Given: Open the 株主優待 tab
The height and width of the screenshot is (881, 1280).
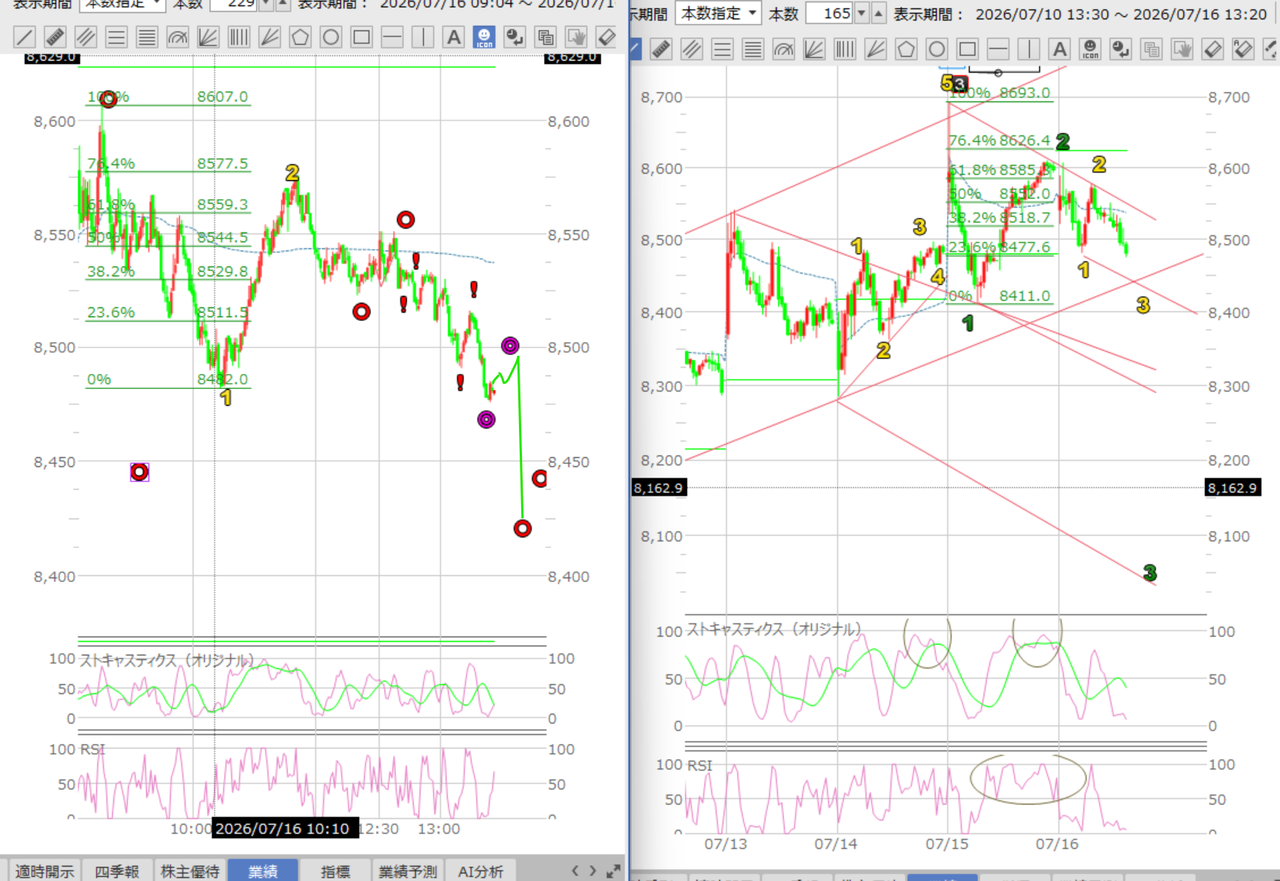Looking at the screenshot, I should (x=190, y=871).
